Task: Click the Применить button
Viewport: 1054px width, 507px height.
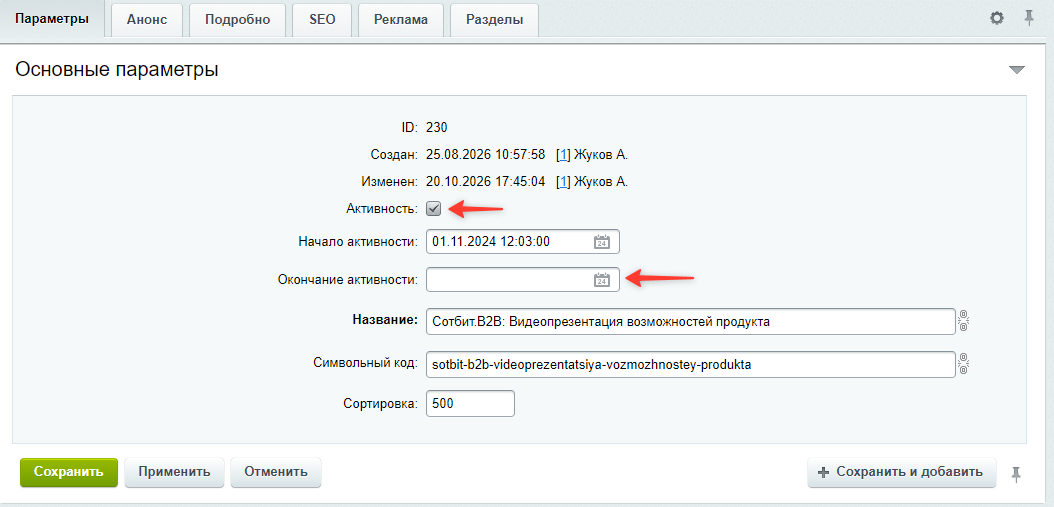Action: [174, 472]
